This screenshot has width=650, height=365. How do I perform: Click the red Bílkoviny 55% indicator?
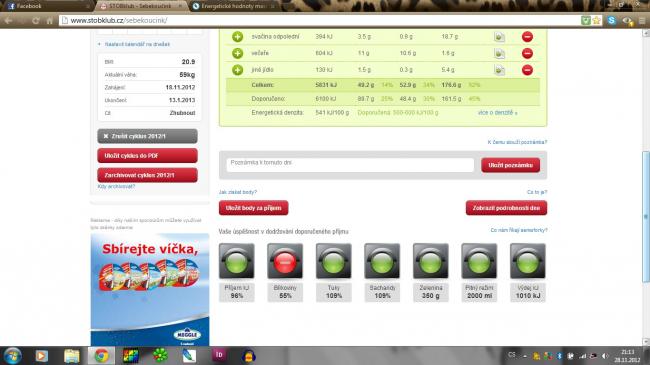click(285, 262)
